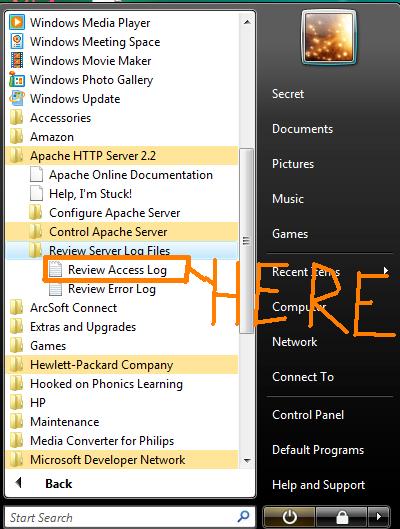The width and height of the screenshot is (400, 529).
Task: Expand Control Apache Server subfolder
Action: coord(122,231)
